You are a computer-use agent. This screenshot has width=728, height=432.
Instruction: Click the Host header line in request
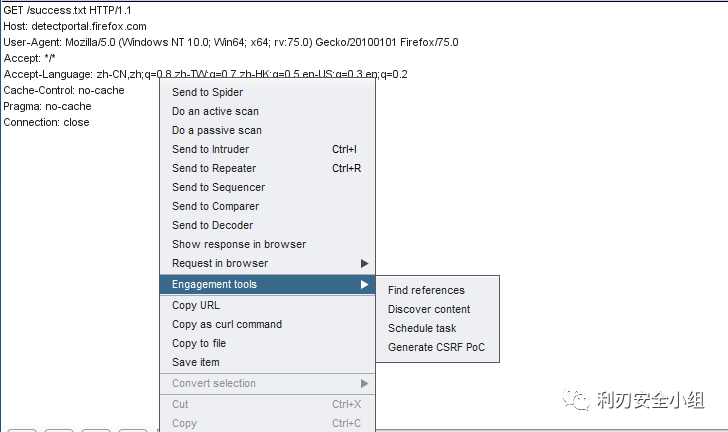click(x=75, y=26)
